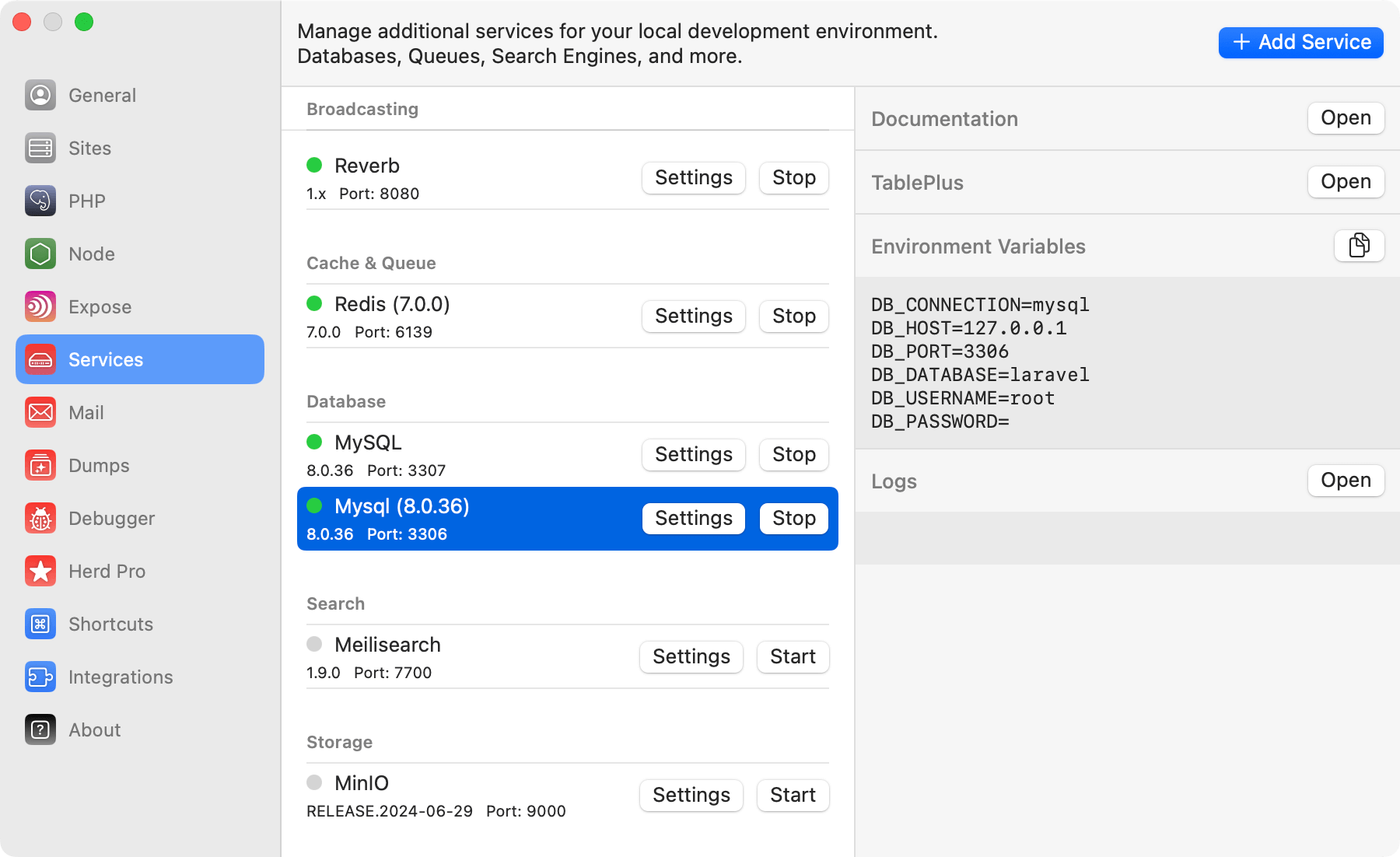Screen dimensions: 1400x857
Task: Open Settings for selected Mysql (8.0.36)
Action: 693,518
